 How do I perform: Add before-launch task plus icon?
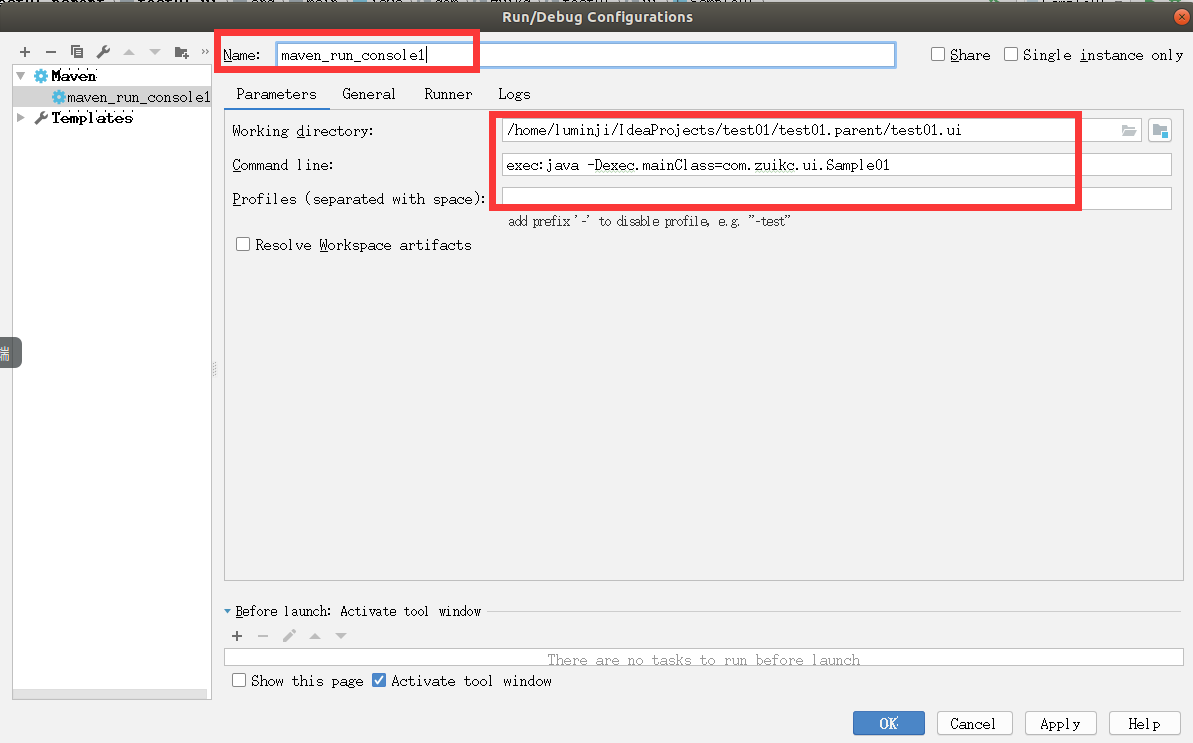(x=237, y=636)
